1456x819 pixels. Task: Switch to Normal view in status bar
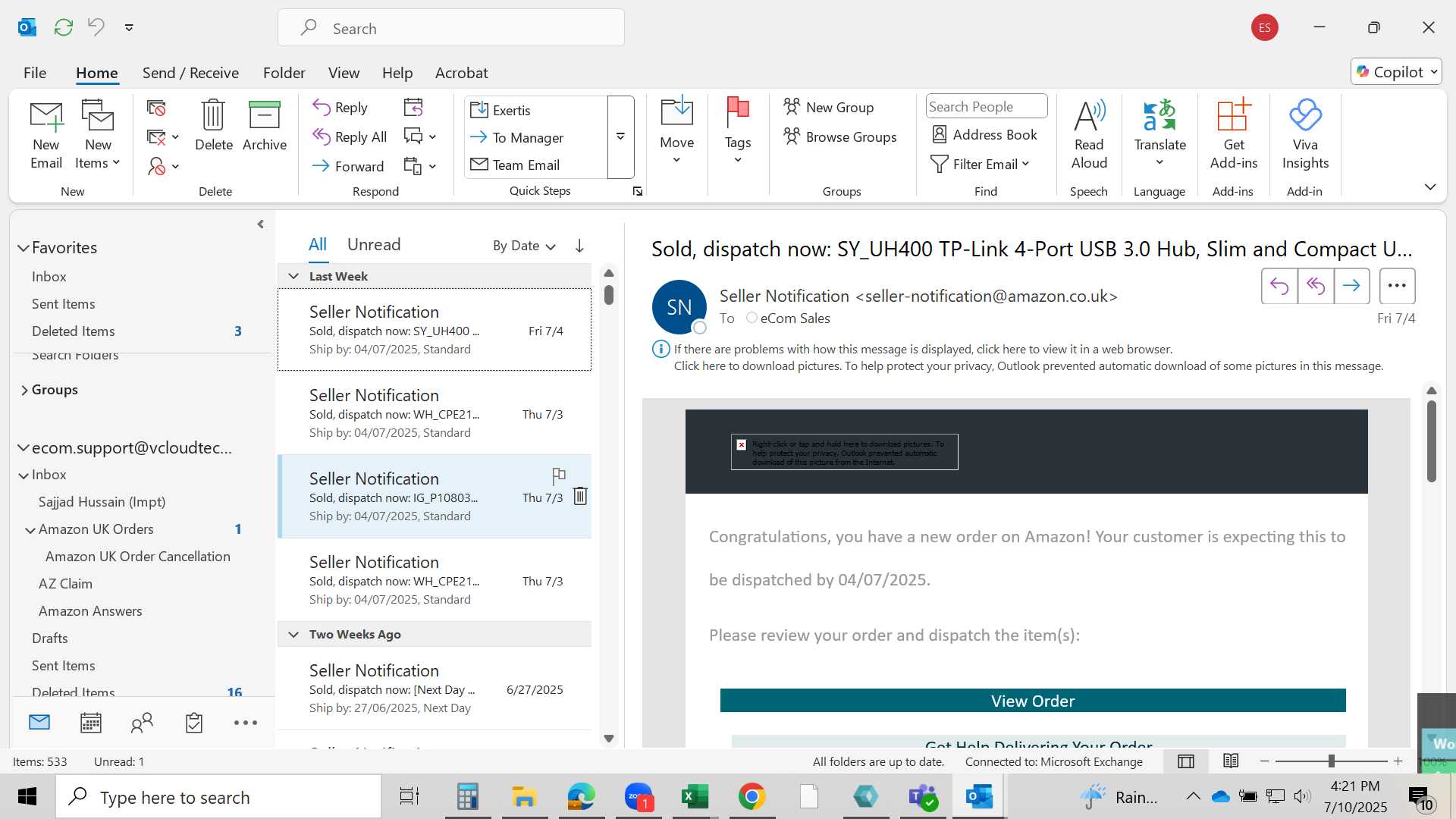click(x=1186, y=761)
